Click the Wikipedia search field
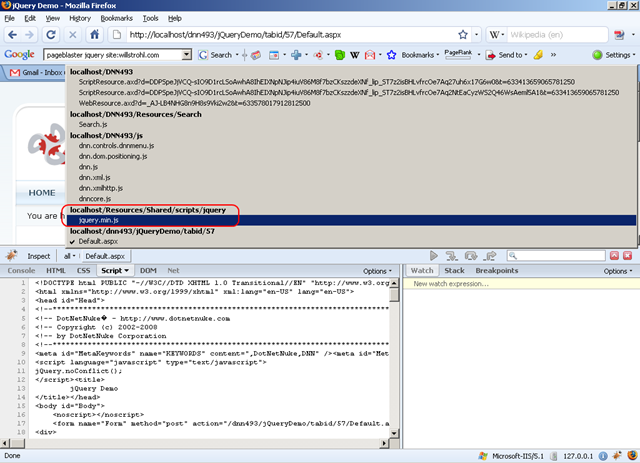The image size is (640, 463). tap(557, 35)
